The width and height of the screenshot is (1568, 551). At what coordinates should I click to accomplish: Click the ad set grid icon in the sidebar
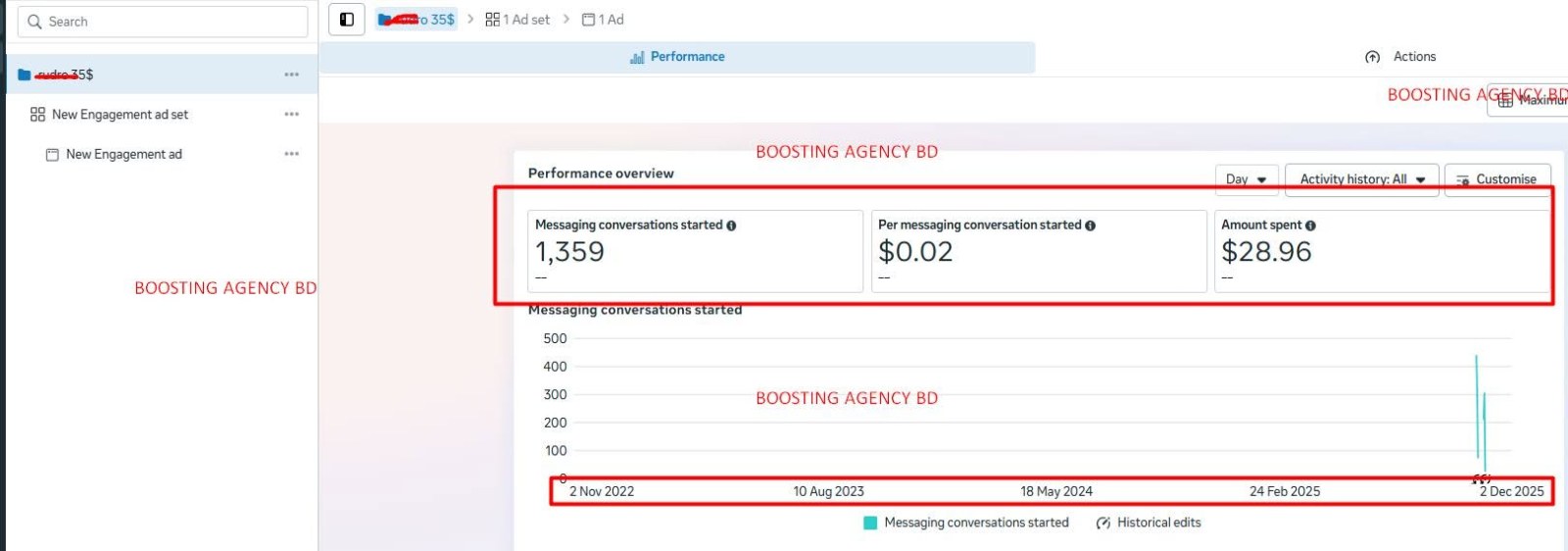(x=38, y=115)
